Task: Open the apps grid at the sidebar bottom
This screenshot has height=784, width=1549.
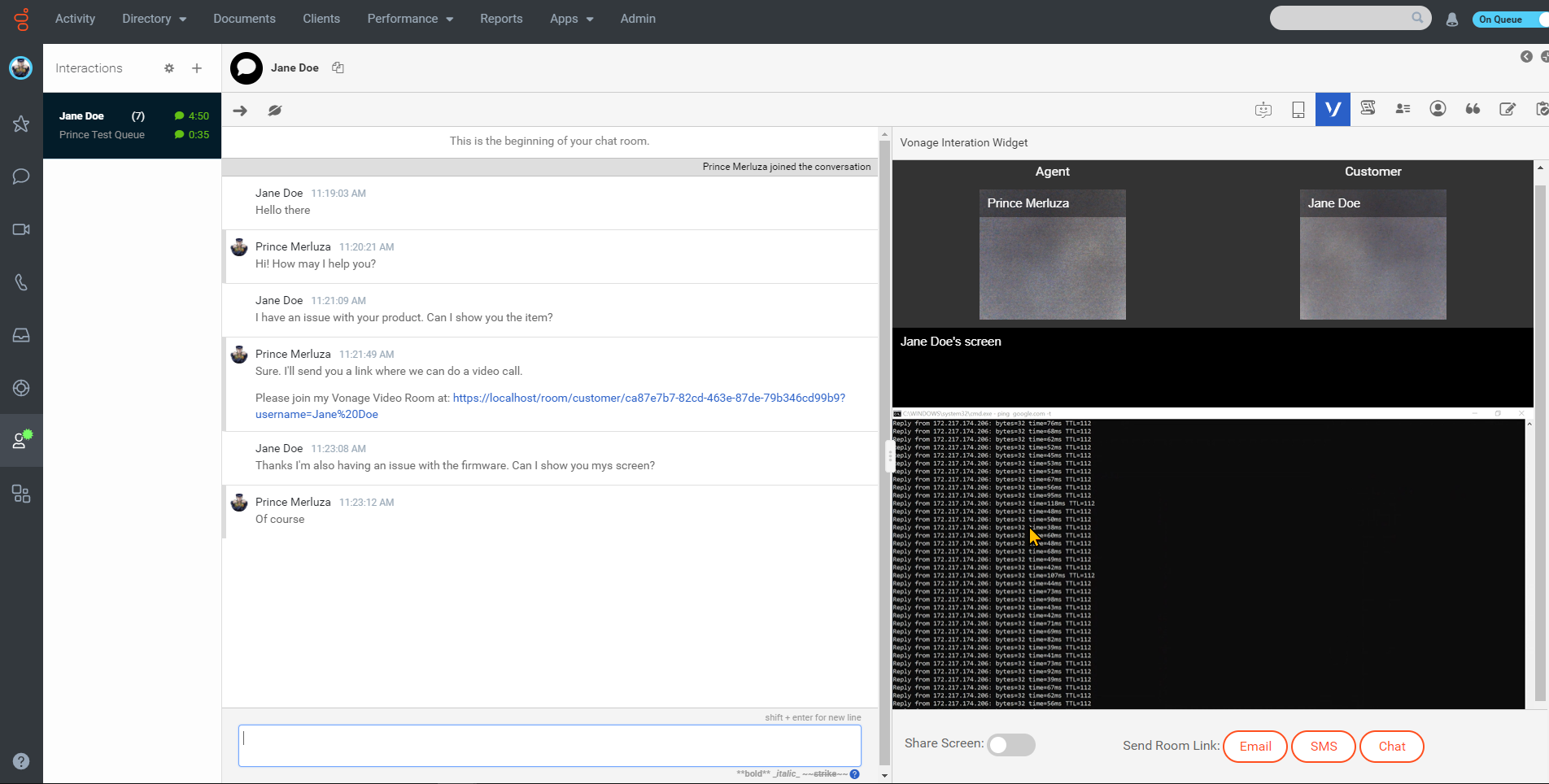Action: [x=21, y=493]
